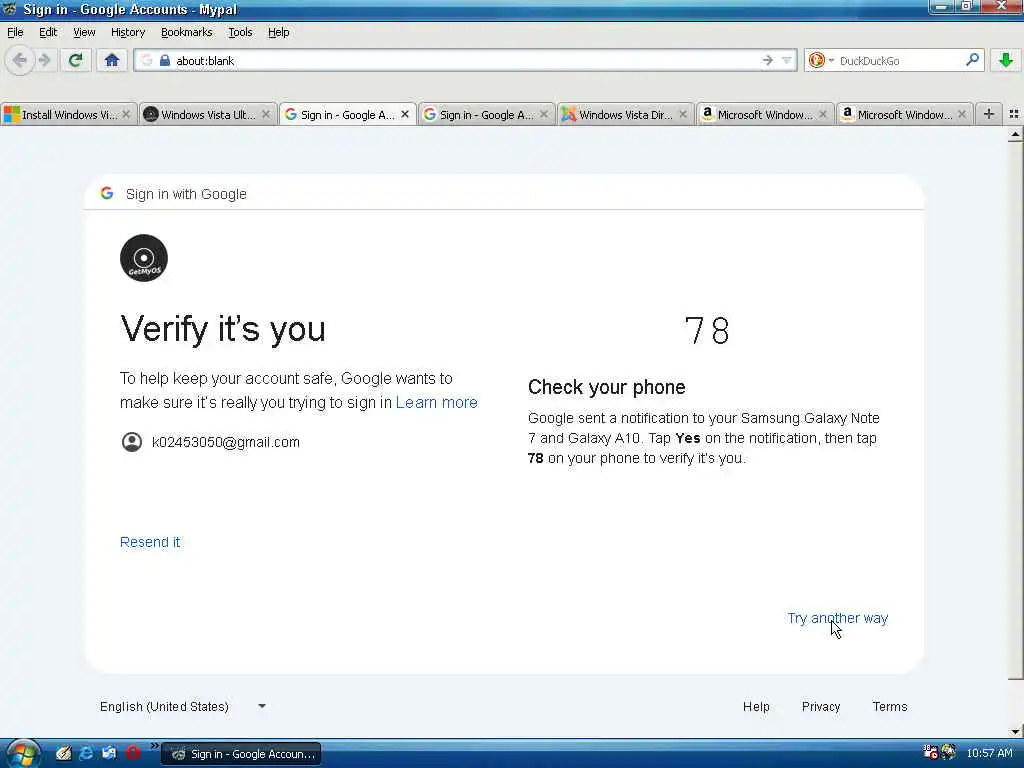Image resolution: width=1024 pixels, height=768 pixels.
Task: Open the Tools menu
Action: (x=240, y=32)
